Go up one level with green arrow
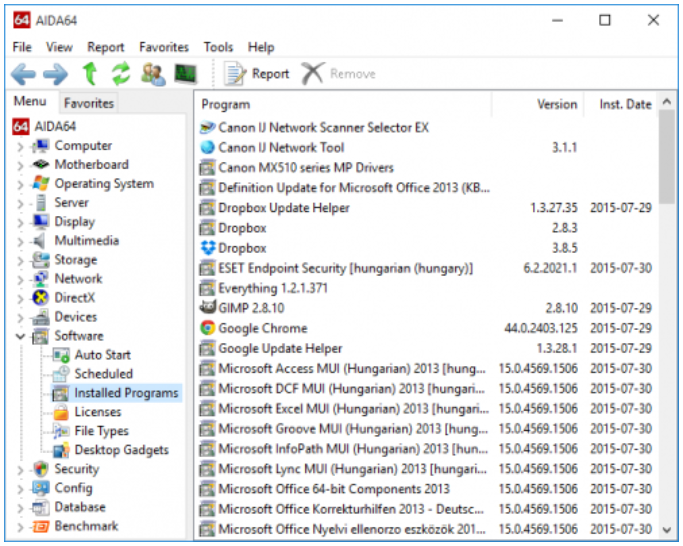Viewport: 683px width, 546px height. pyautogui.click(x=90, y=73)
